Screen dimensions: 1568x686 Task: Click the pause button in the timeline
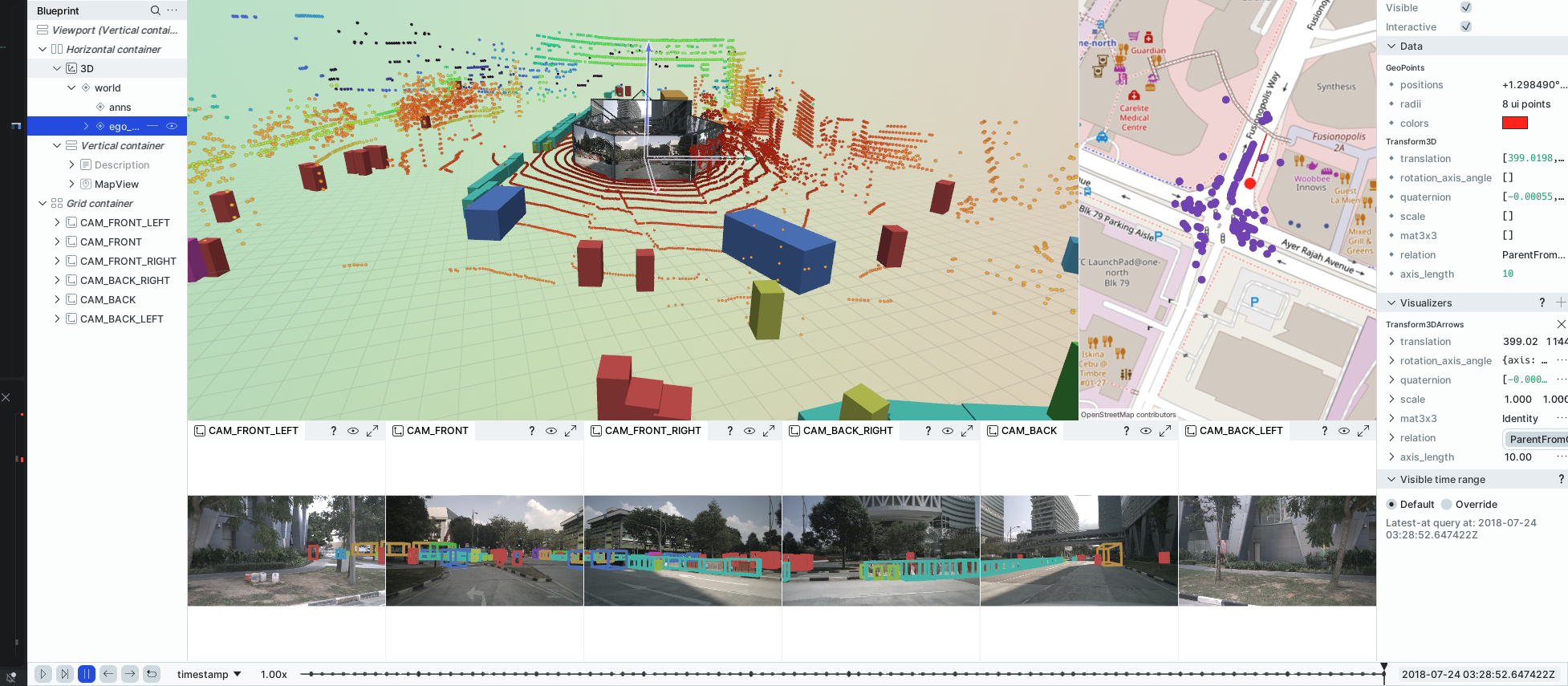(87, 674)
